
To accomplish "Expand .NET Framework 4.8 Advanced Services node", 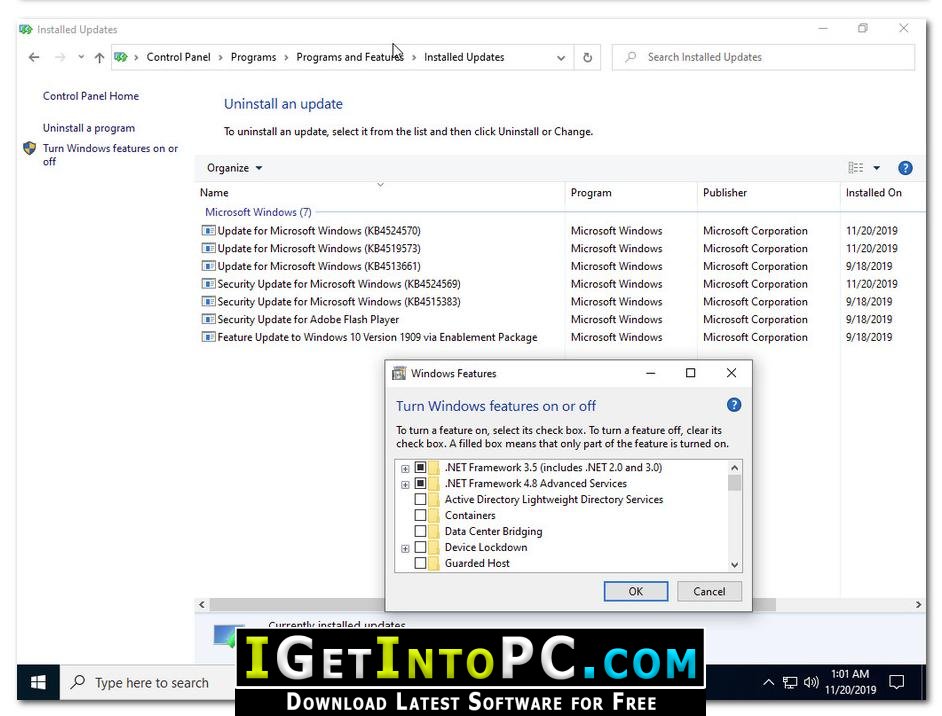I will (x=406, y=485).
